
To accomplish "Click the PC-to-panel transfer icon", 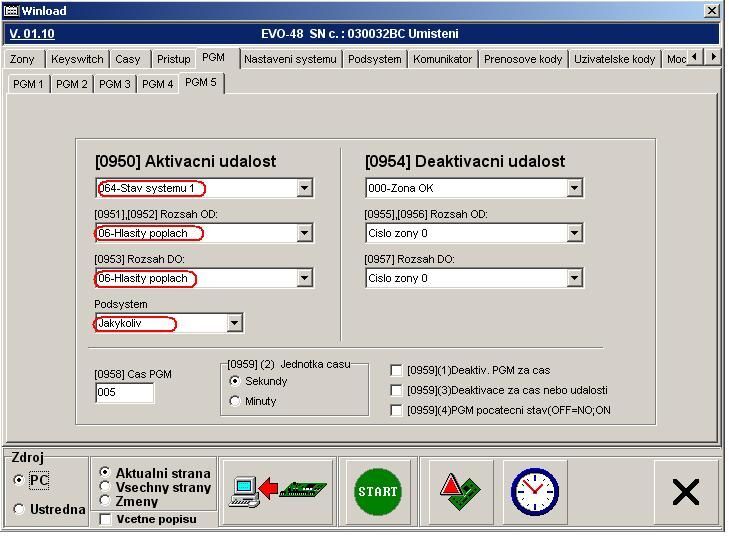I will (277, 492).
